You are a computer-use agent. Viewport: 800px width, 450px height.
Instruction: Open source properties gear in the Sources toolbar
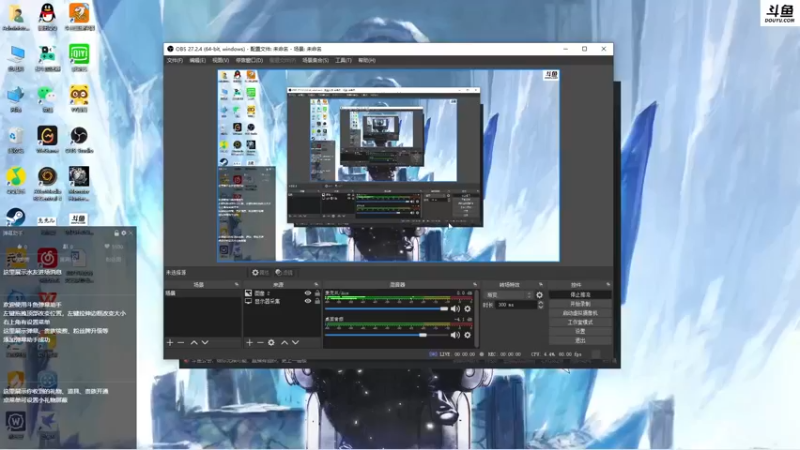pyautogui.click(x=271, y=342)
